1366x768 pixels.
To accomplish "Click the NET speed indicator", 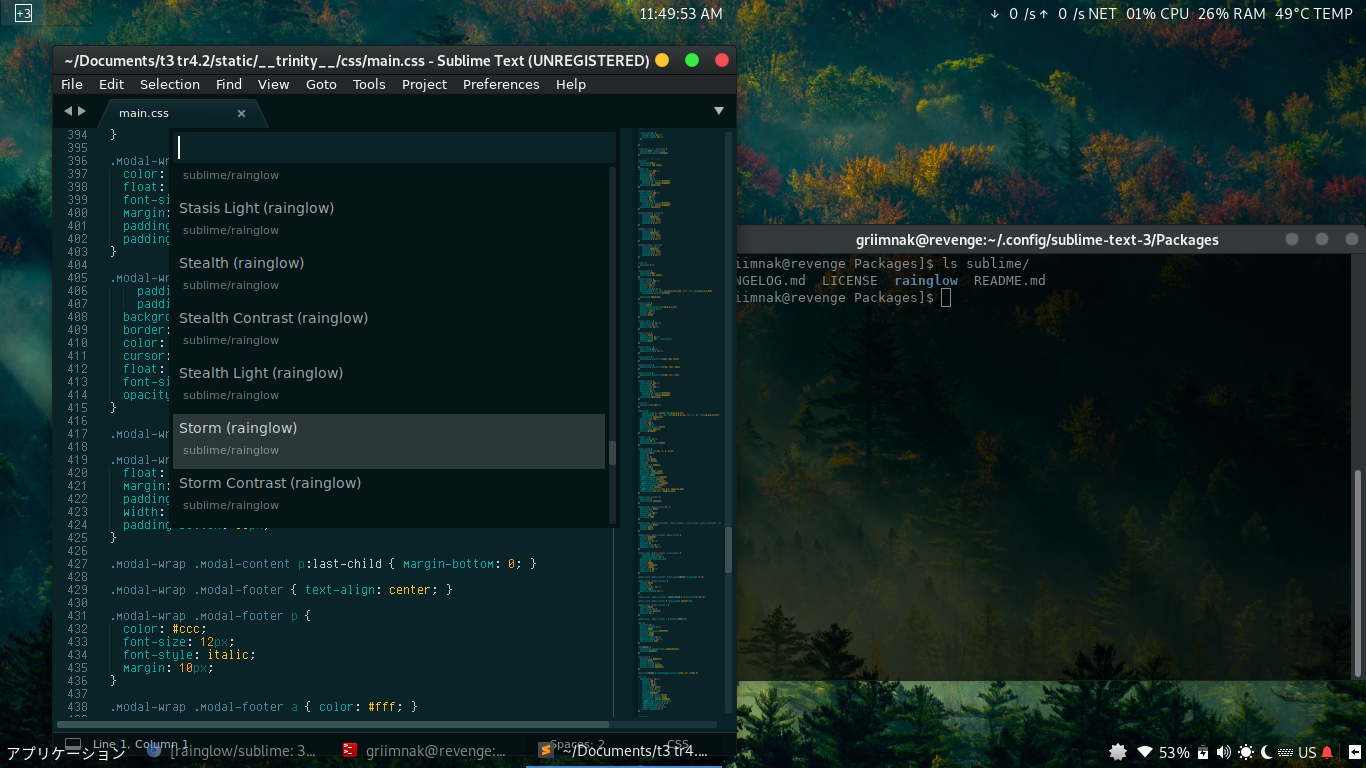I will (x=1053, y=13).
